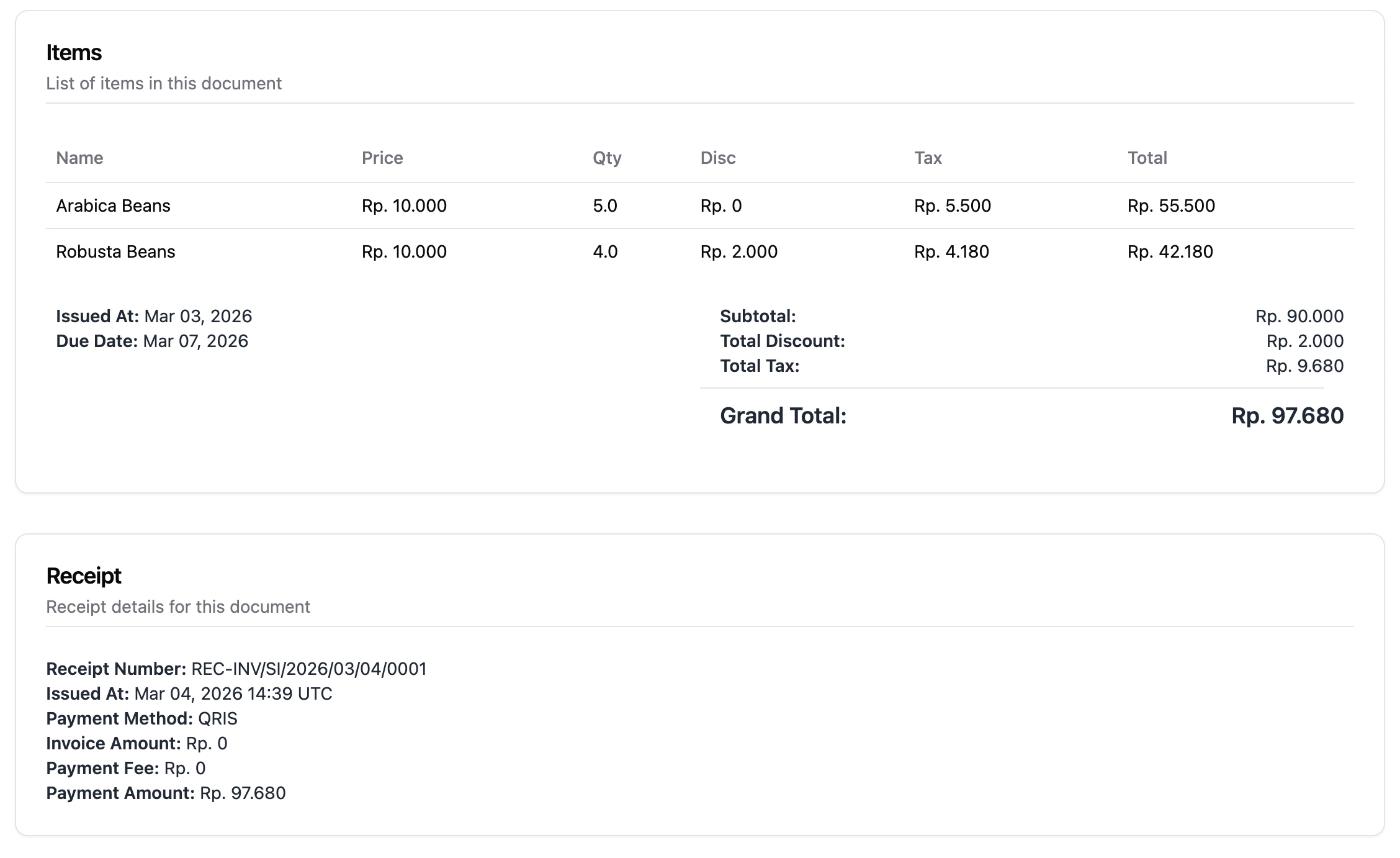Image resolution: width=1400 pixels, height=858 pixels.
Task: Click the Rp. 55.500 row total
Action: [x=1171, y=205]
